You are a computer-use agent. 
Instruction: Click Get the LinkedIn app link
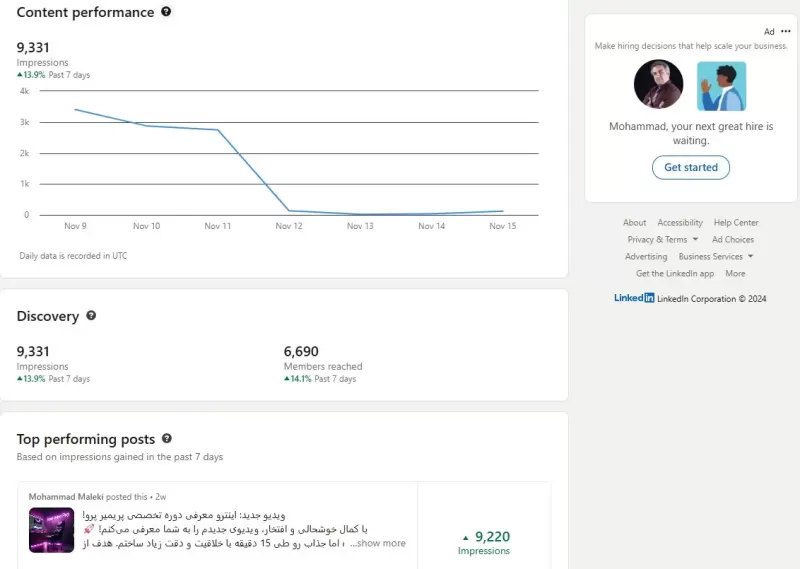674,274
